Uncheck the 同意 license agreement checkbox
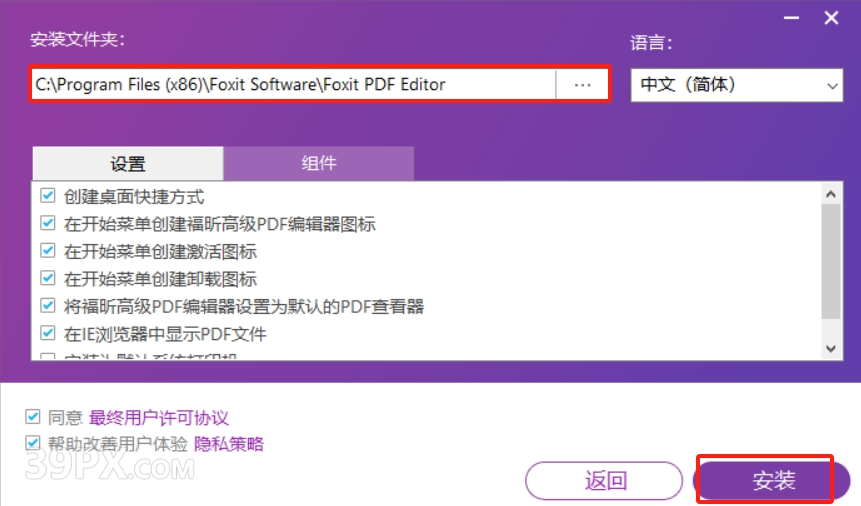This screenshot has width=861, height=506. (x=32, y=417)
